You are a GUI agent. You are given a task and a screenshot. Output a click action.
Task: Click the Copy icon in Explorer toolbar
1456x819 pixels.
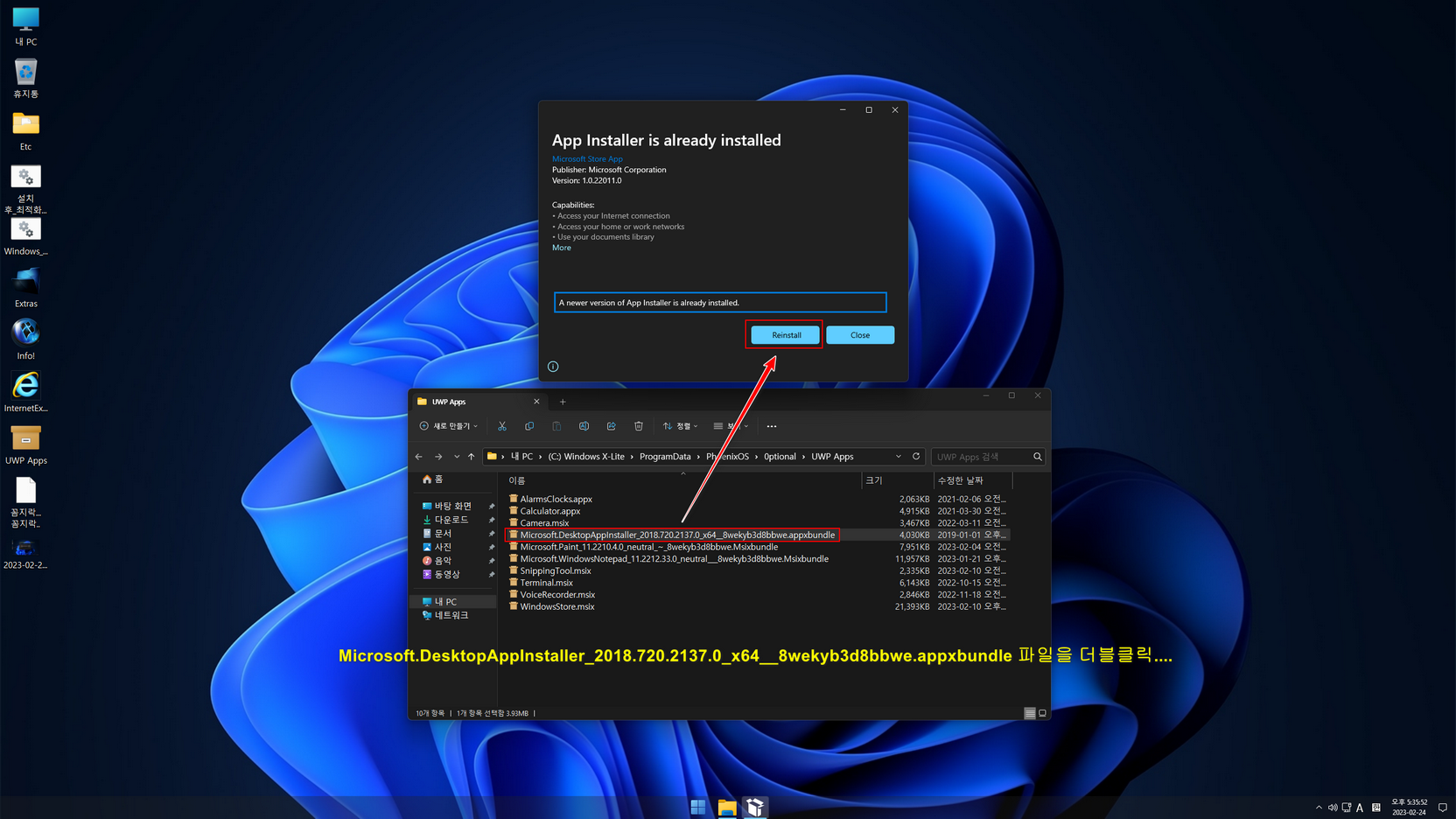point(529,426)
